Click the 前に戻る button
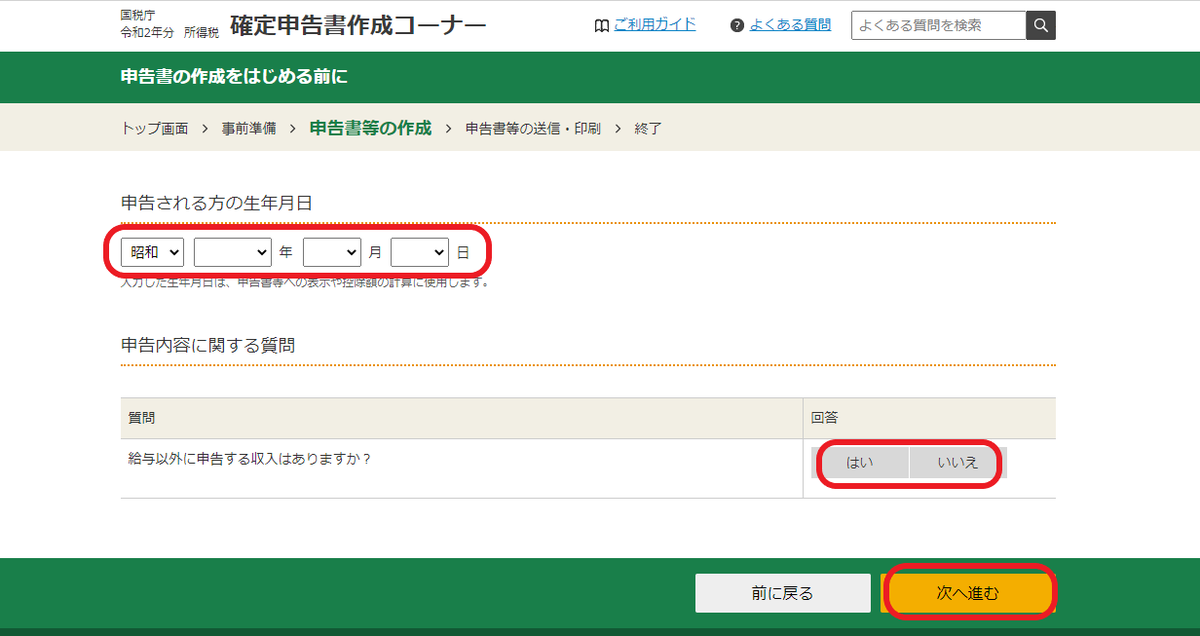Screen dimensions: 1200x636 coord(783,593)
